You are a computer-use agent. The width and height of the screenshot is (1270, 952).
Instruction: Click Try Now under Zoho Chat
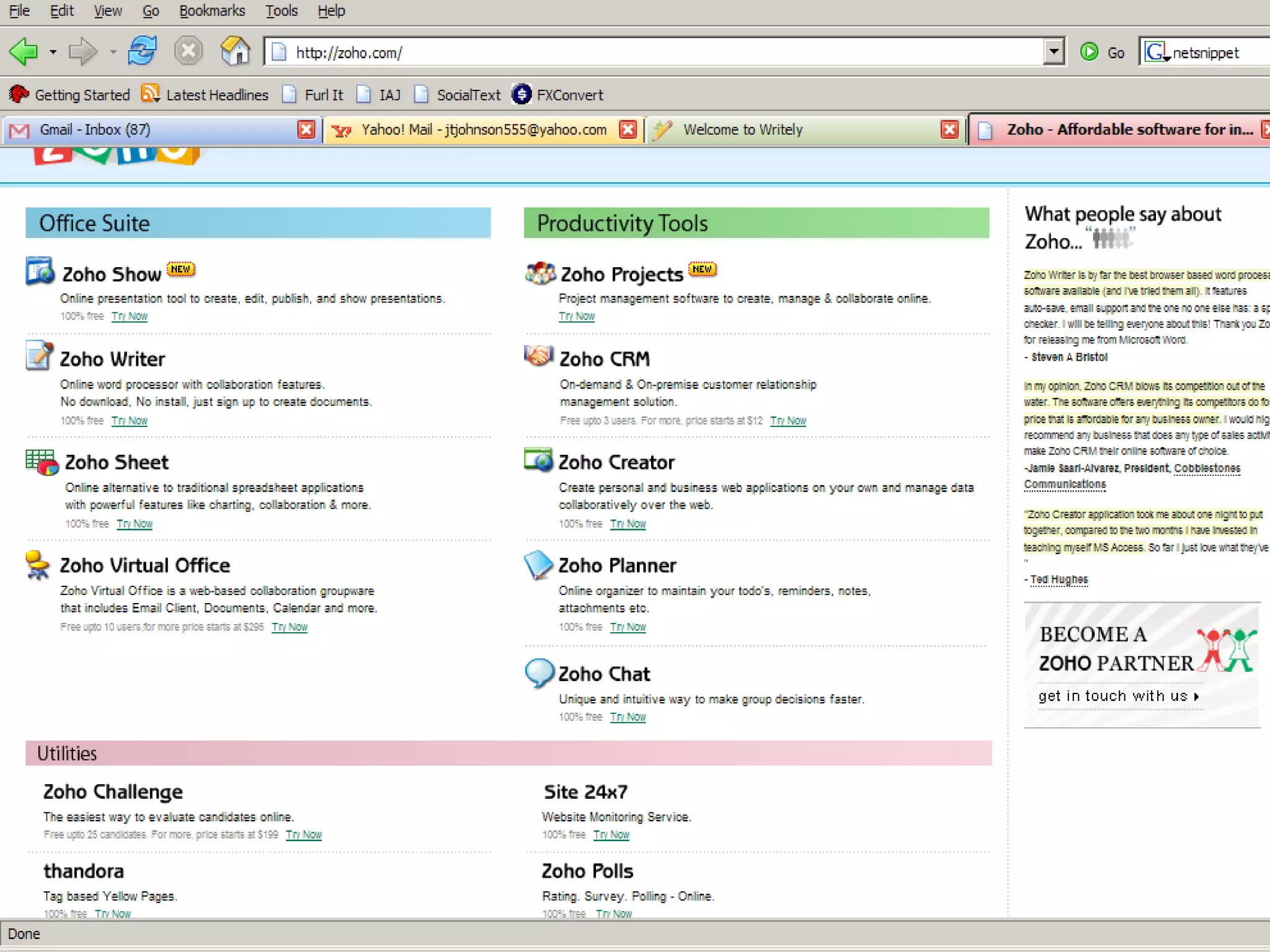(628, 717)
